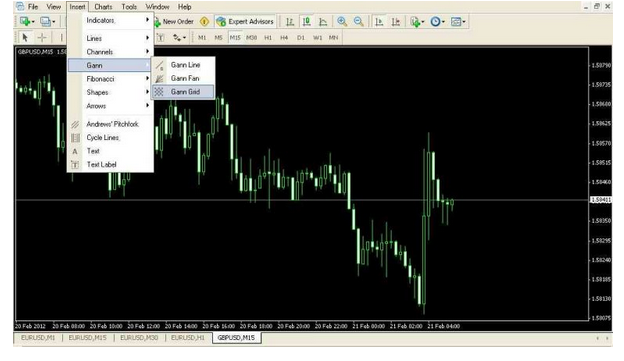Expand the Lines submenu
Image resolution: width=624 pixels, height=361 pixels.
click(110, 38)
